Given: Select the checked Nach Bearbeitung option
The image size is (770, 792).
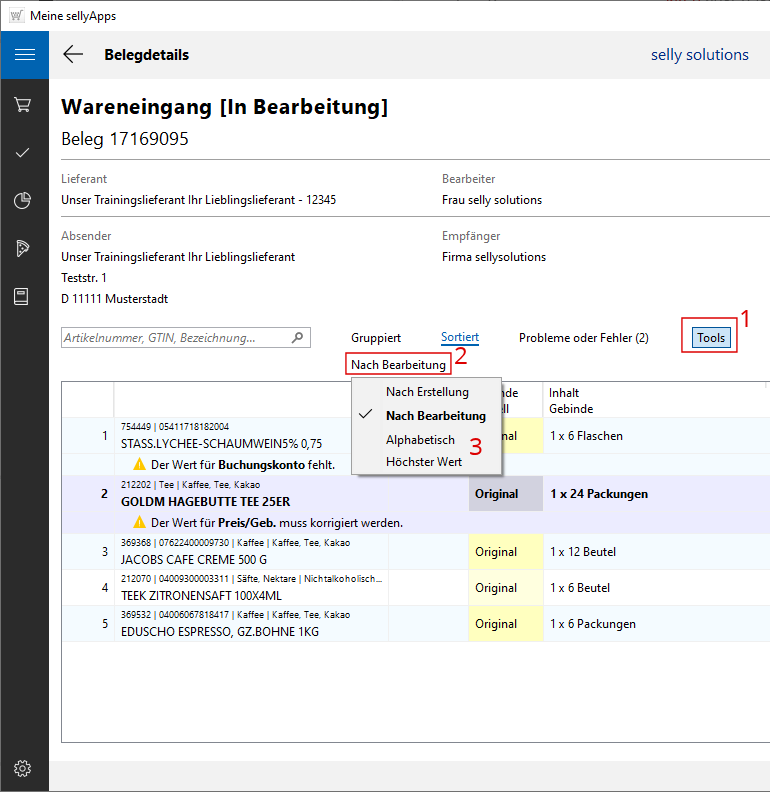Looking at the screenshot, I should click(435, 415).
